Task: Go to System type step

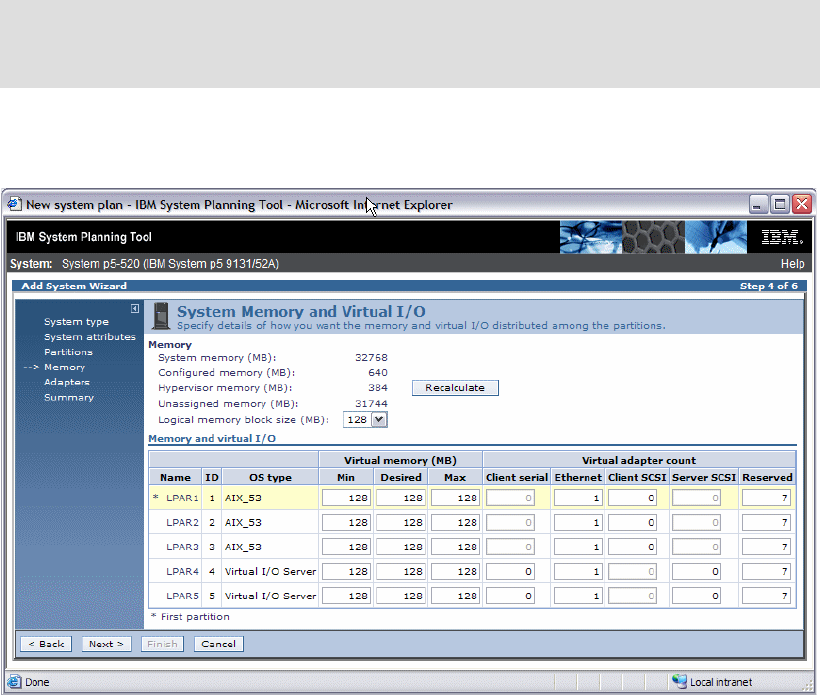Action: click(x=76, y=322)
